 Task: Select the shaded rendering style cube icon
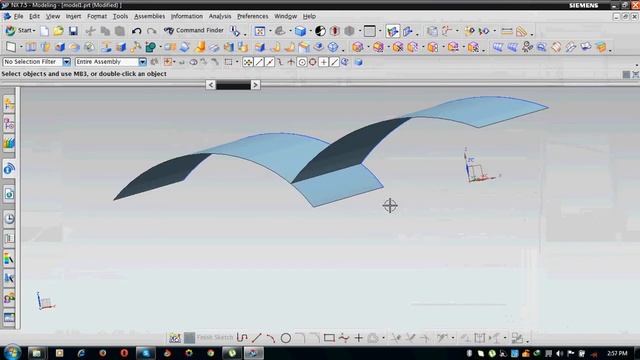pyautogui.click(x=300, y=31)
